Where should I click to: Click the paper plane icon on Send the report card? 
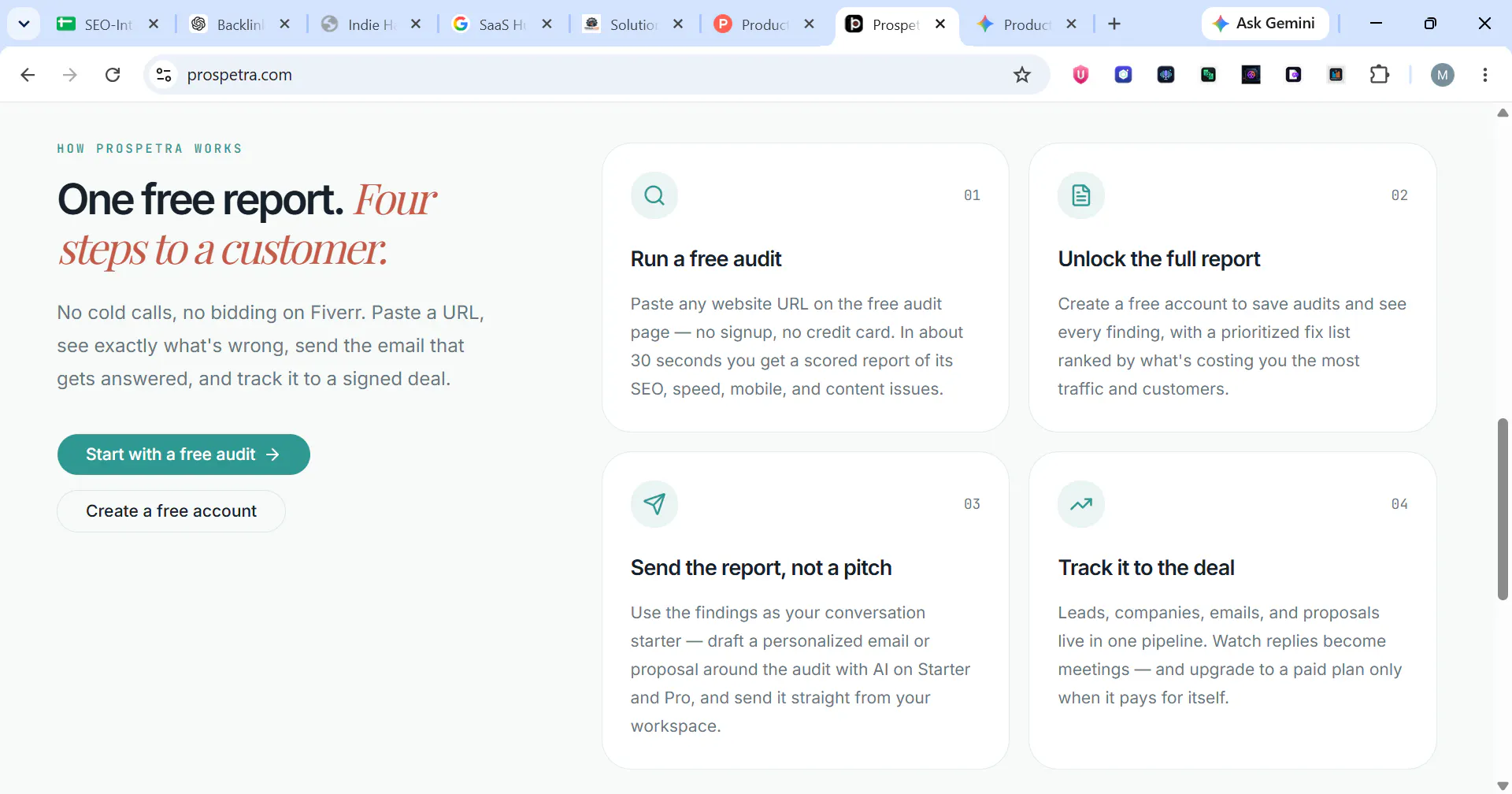pos(654,504)
